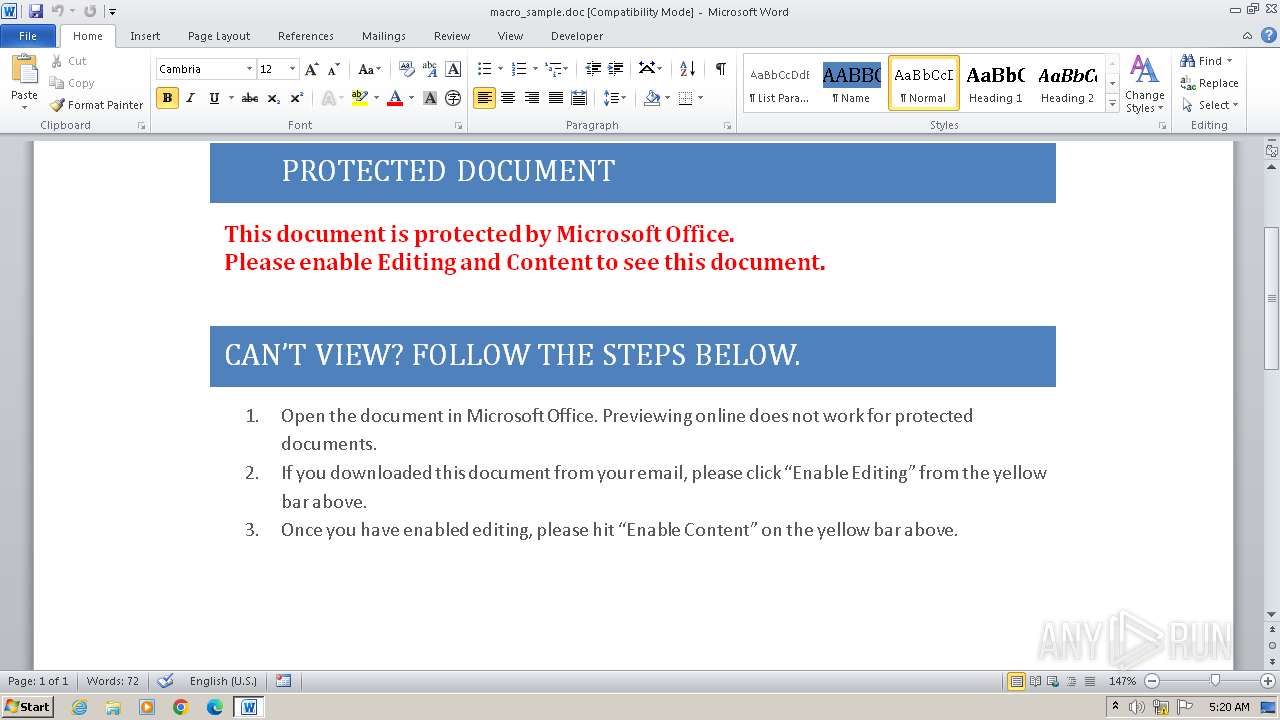The width and height of the screenshot is (1280, 720).
Task: Open the font name dropdown (Cambria)
Action: click(249, 69)
